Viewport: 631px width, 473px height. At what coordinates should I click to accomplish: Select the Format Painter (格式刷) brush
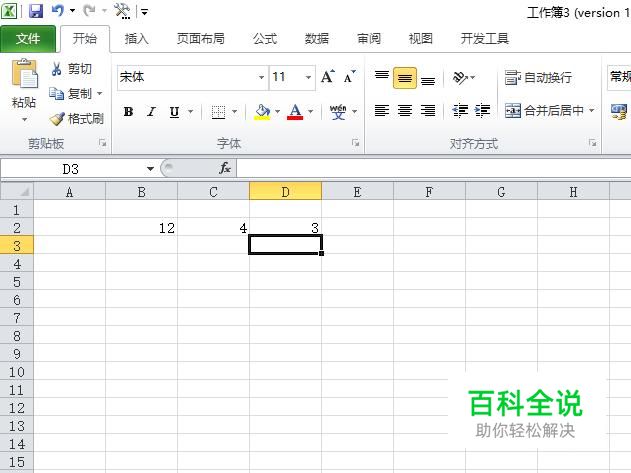76,118
